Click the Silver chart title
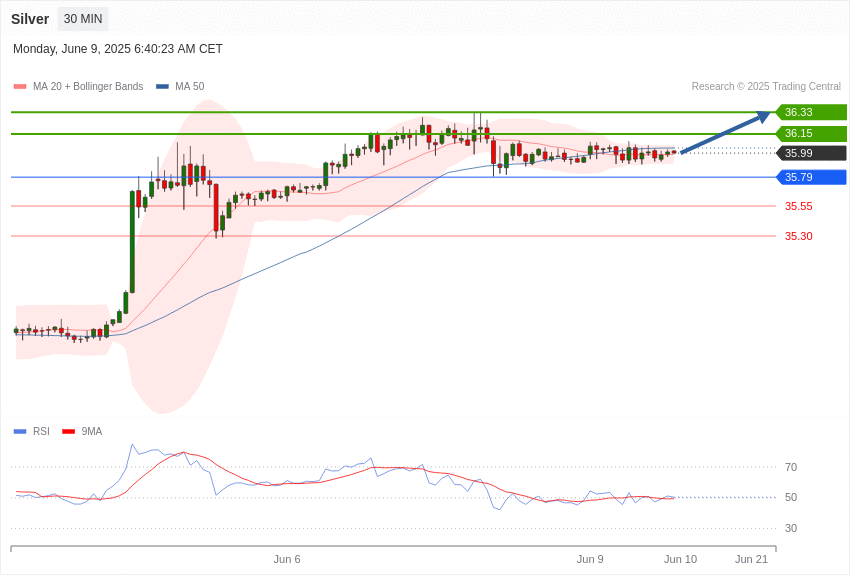Screen dimensions: 850x576 coord(30,19)
